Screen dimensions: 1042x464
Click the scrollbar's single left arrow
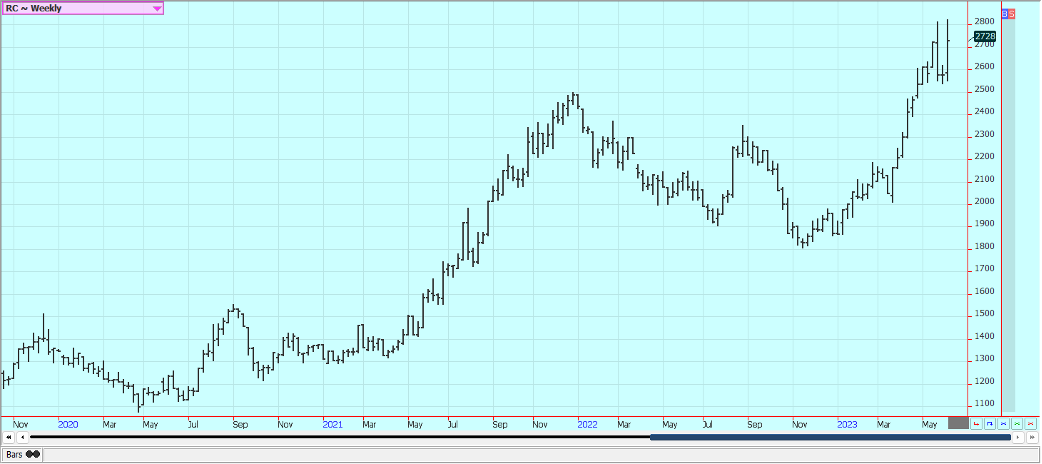(23, 437)
